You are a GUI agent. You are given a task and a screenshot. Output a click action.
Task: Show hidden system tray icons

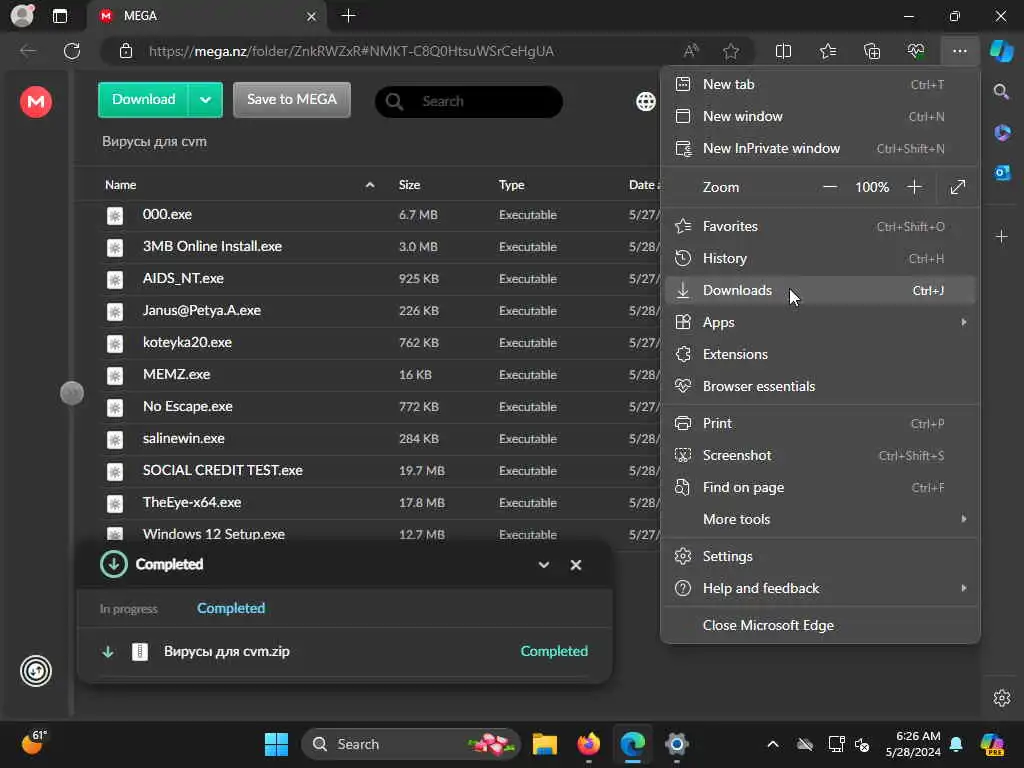pos(773,744)
